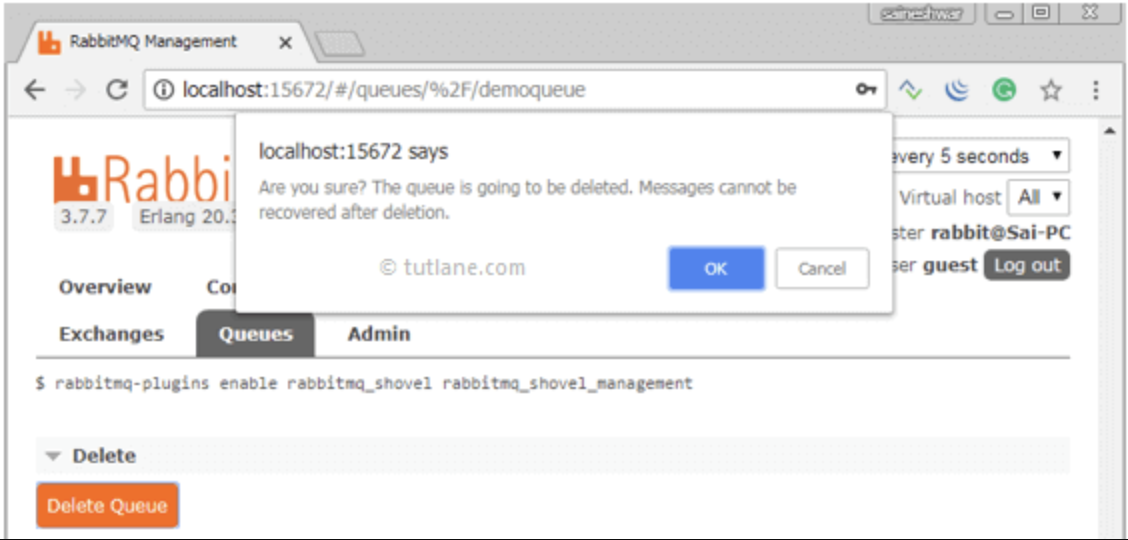Click the Log out button
Image resolution: width=1128 pixels, height=540 pixels.
1027,265
